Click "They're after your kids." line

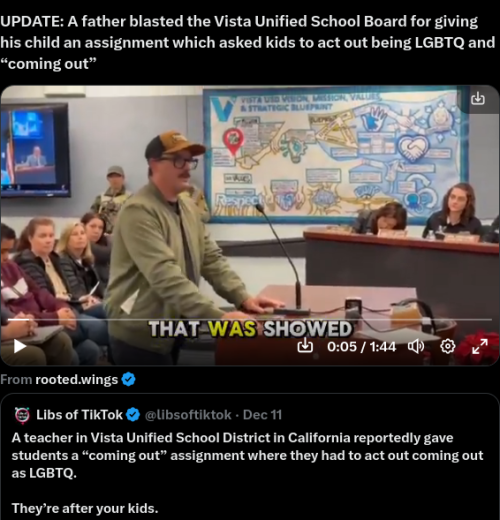coord(85,509)
